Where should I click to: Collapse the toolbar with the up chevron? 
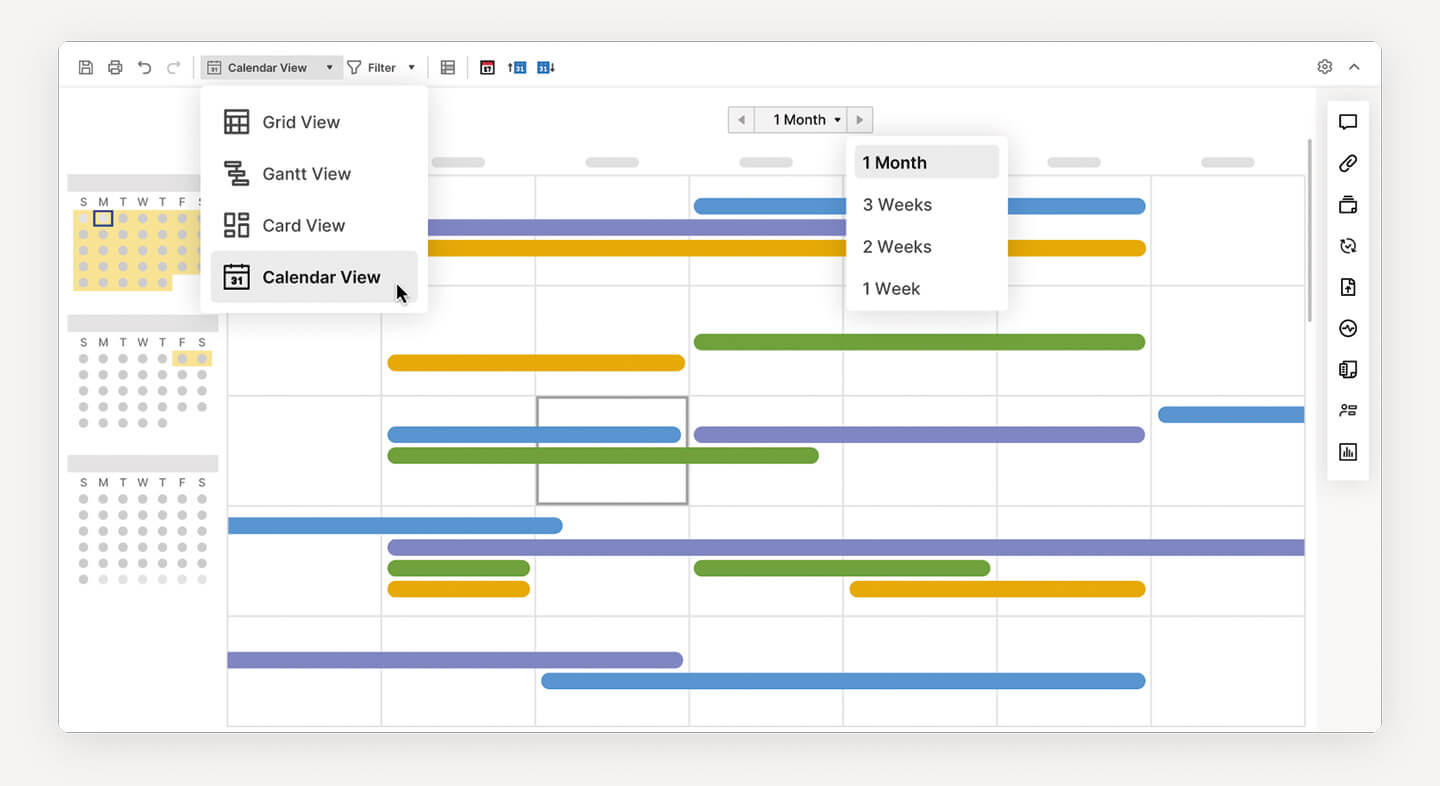[x=1354, y=67]
